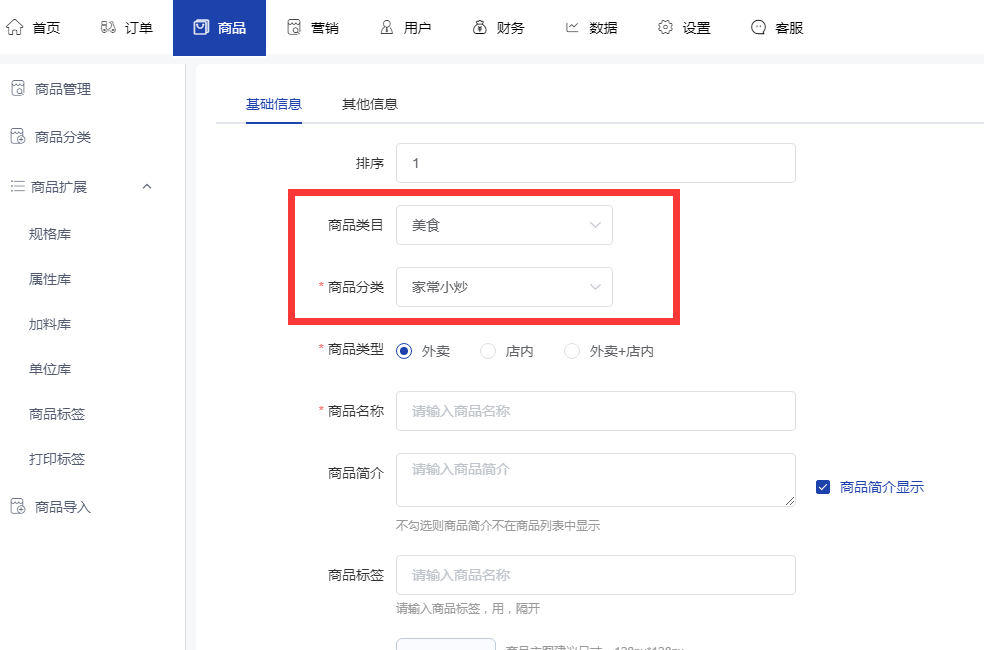Open the 客服 top menu

pyautogui.click(x=789, y=28)
